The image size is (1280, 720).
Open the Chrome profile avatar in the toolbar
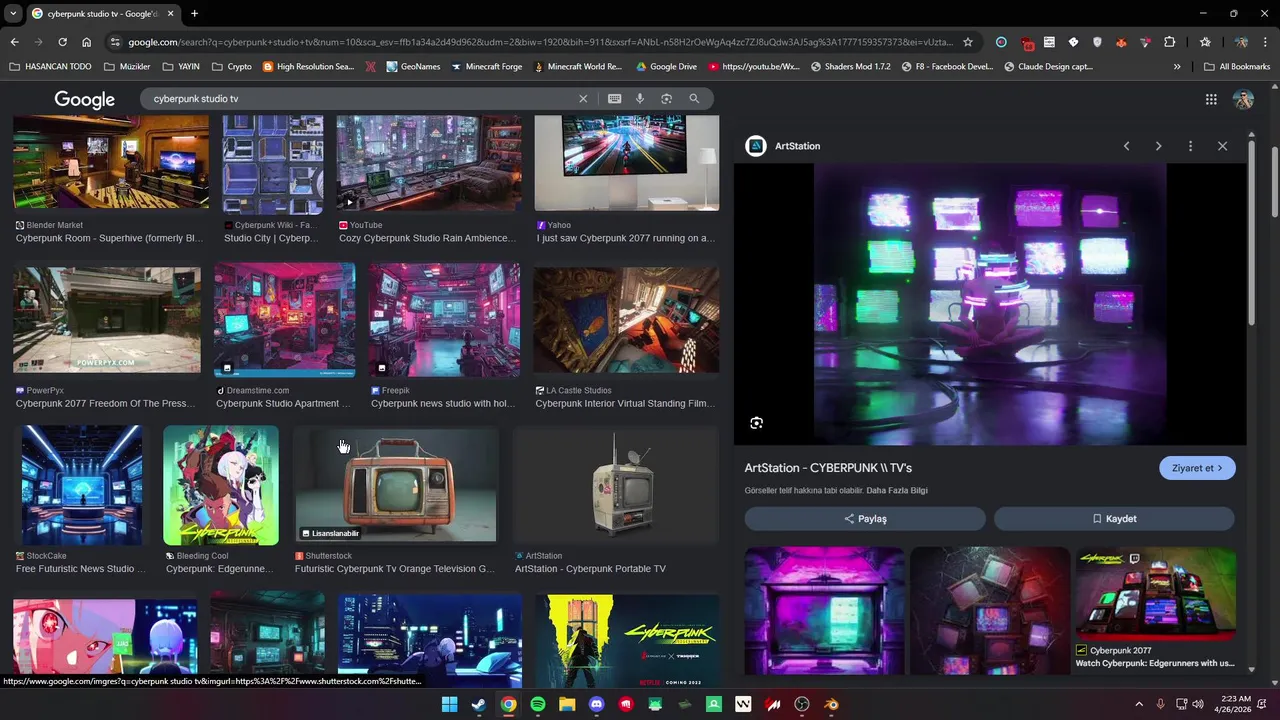1241,42
